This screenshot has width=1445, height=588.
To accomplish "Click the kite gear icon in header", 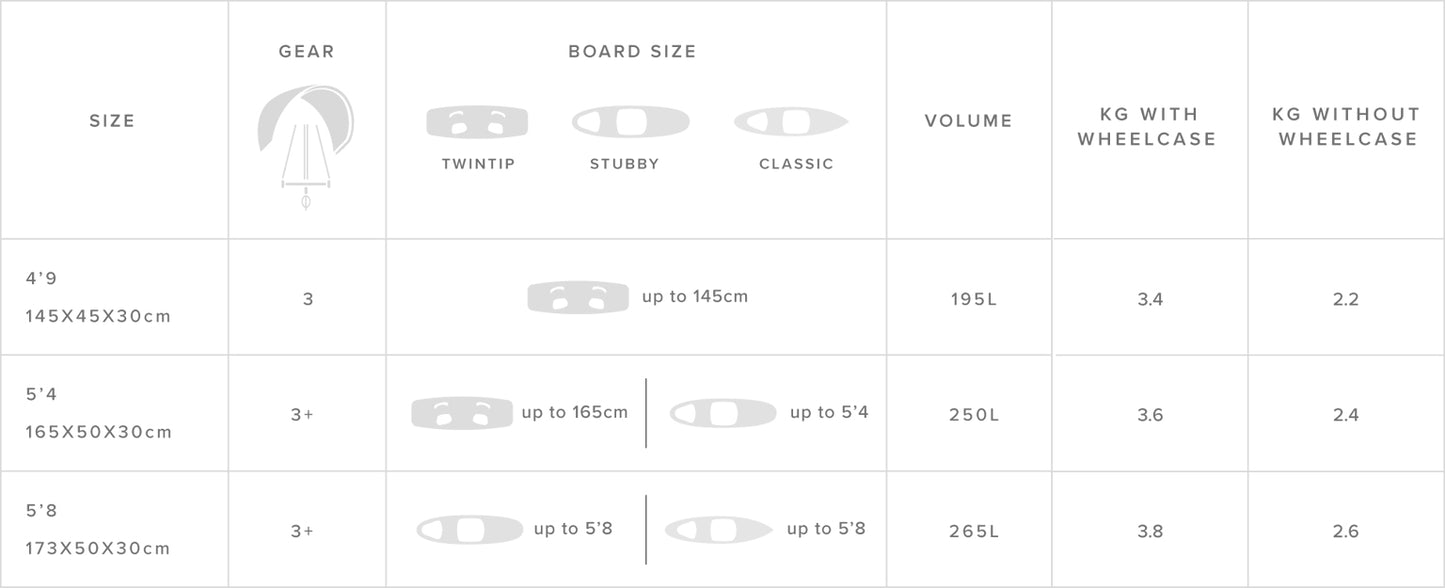I will coord(306,140).
